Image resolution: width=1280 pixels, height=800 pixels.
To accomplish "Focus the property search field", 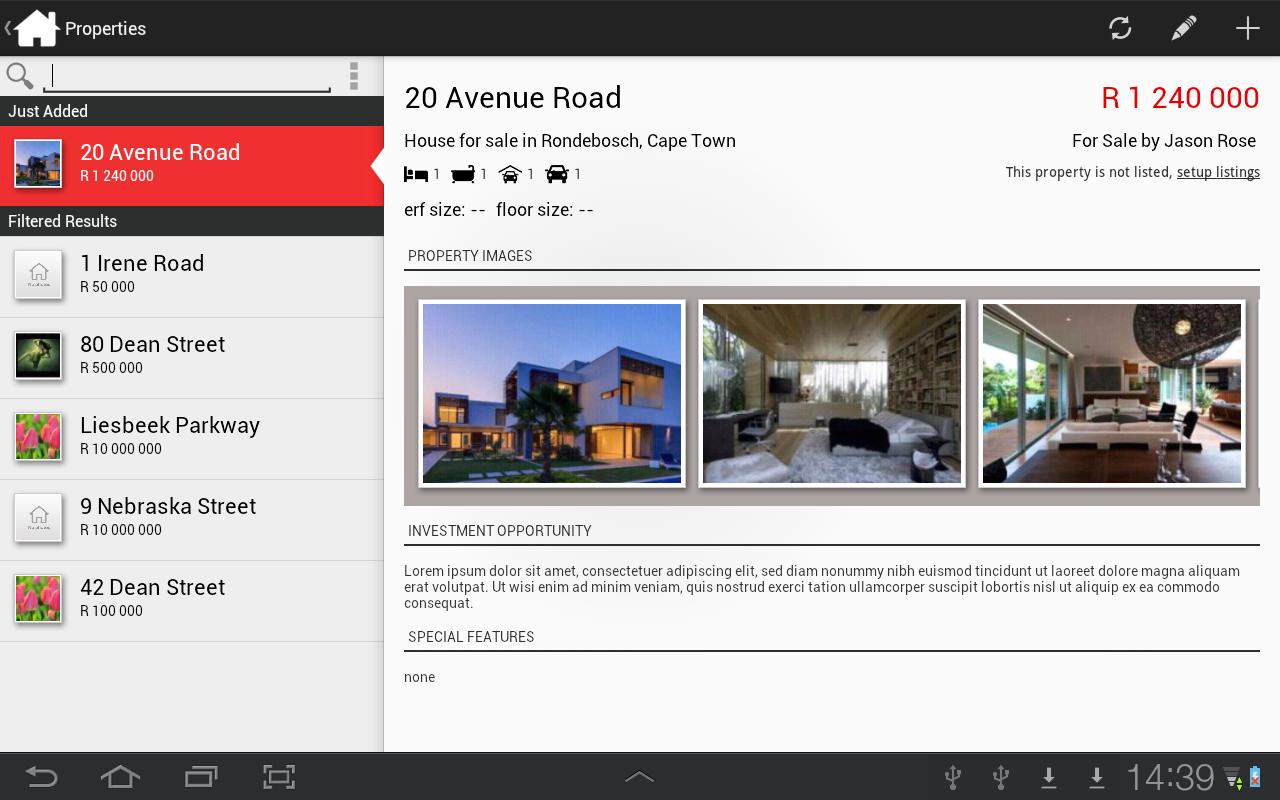I will tap(187, 77).
